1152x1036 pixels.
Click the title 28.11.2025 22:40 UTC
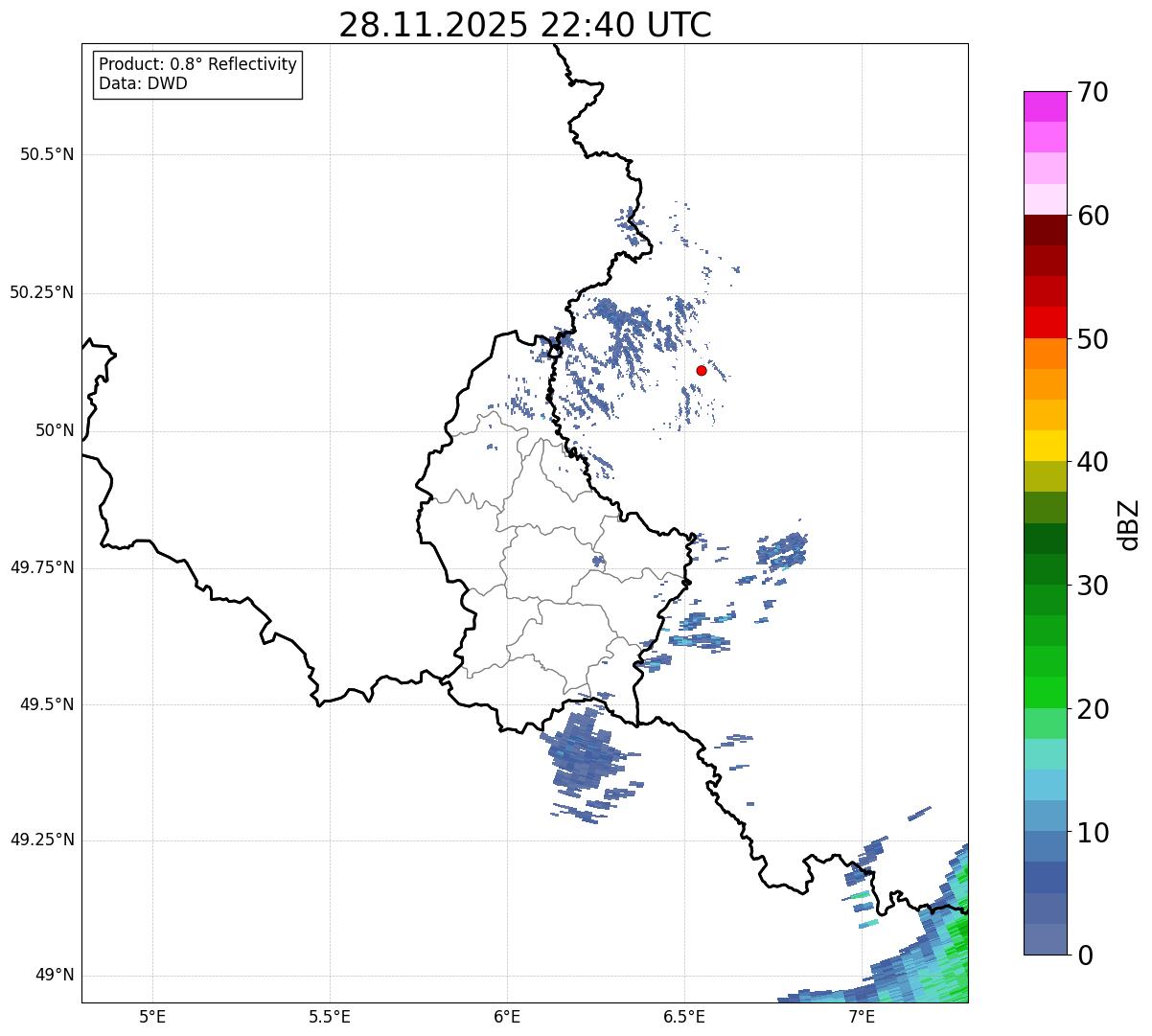[x=525, y=24]
